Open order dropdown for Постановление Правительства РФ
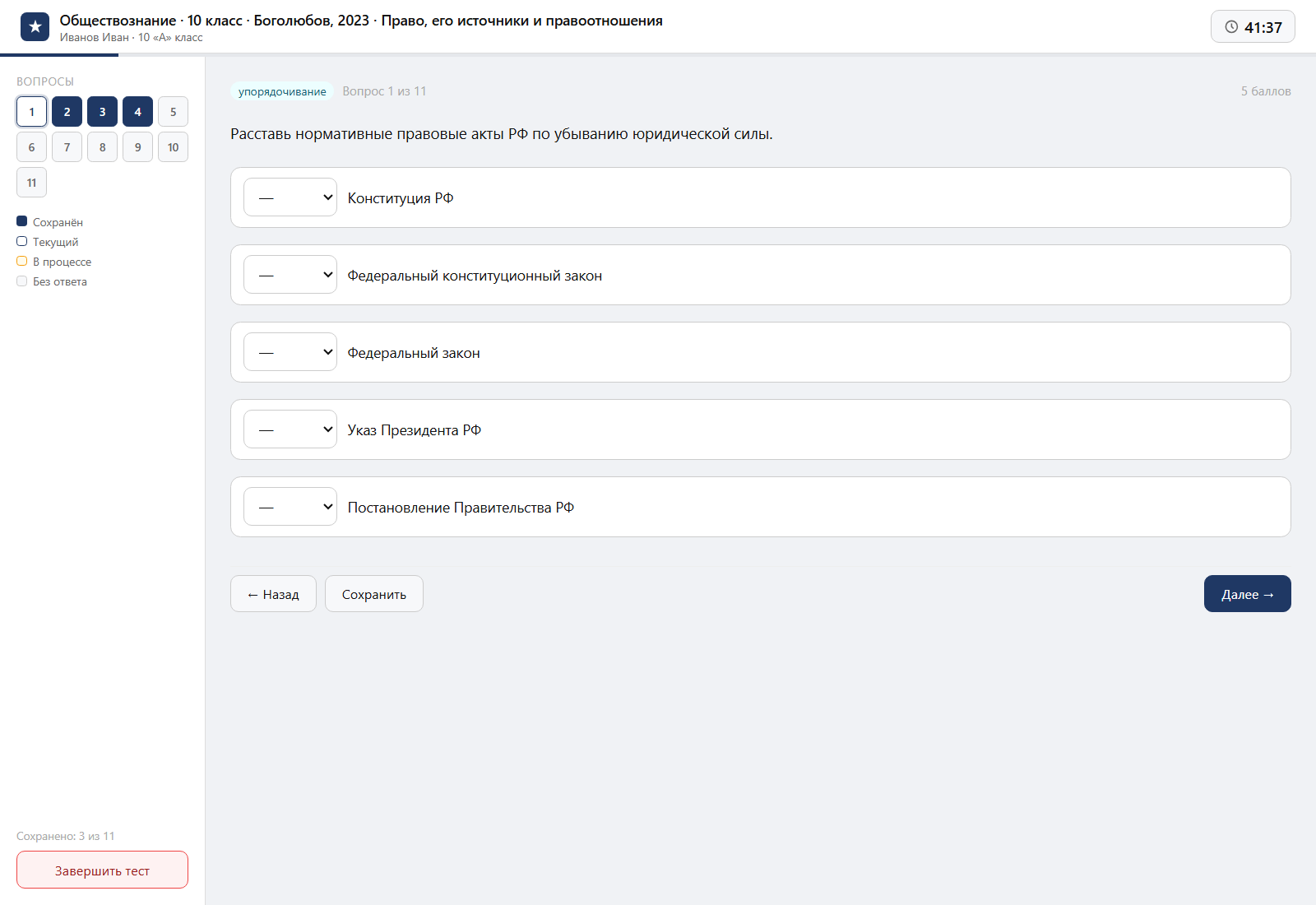This screenshot has height=905, width=1316. (290, 507)
